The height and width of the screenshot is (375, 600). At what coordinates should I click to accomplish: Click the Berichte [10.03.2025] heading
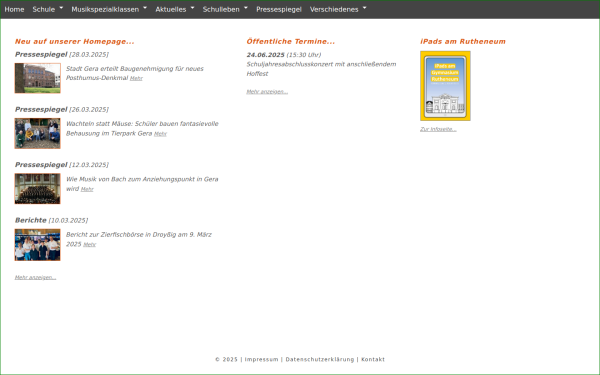click(x=51, y=220)
